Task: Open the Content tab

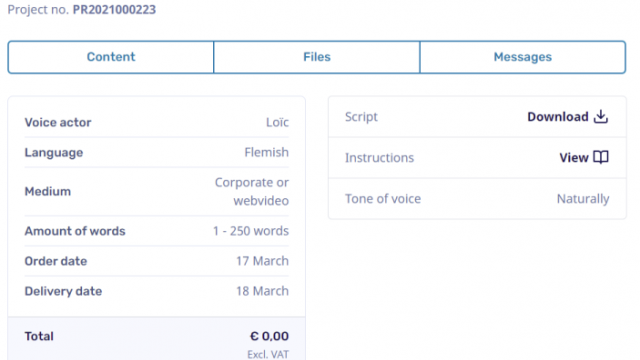Action: 111,57
